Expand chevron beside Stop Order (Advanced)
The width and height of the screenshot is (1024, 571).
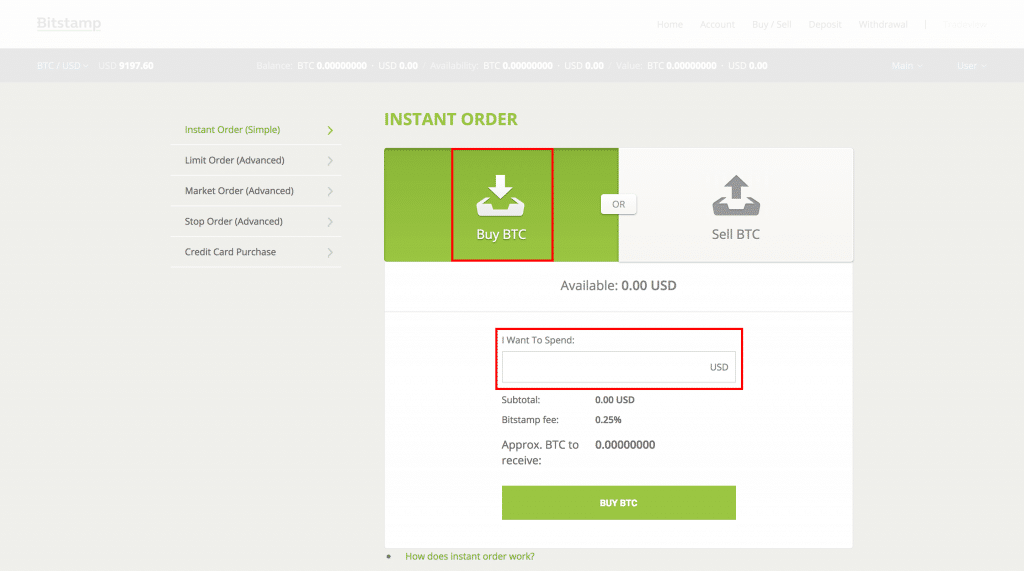coord(330,222)
